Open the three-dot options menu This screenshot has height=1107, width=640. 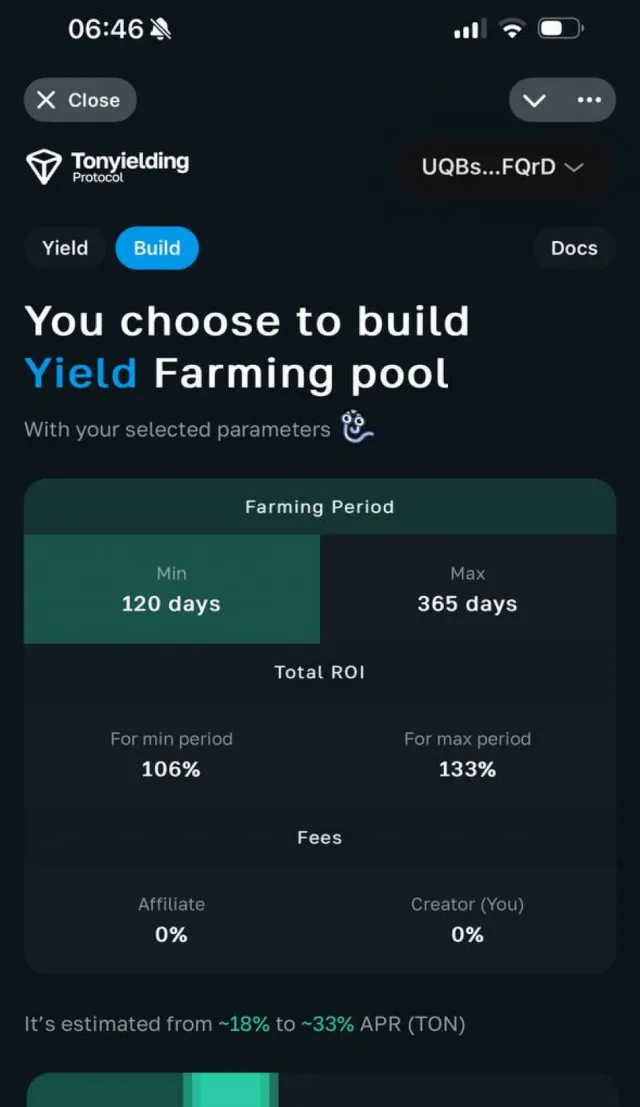(x=590, y=100)
